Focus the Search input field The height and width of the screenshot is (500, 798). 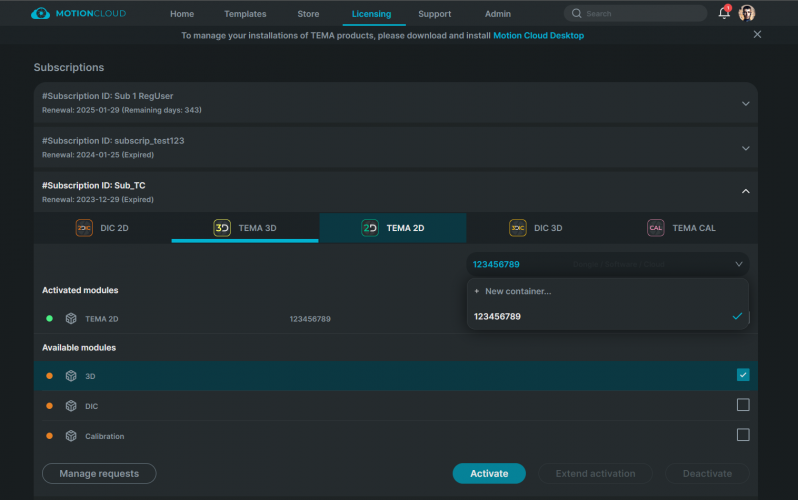pyautogui.click(x=636, y=13)
